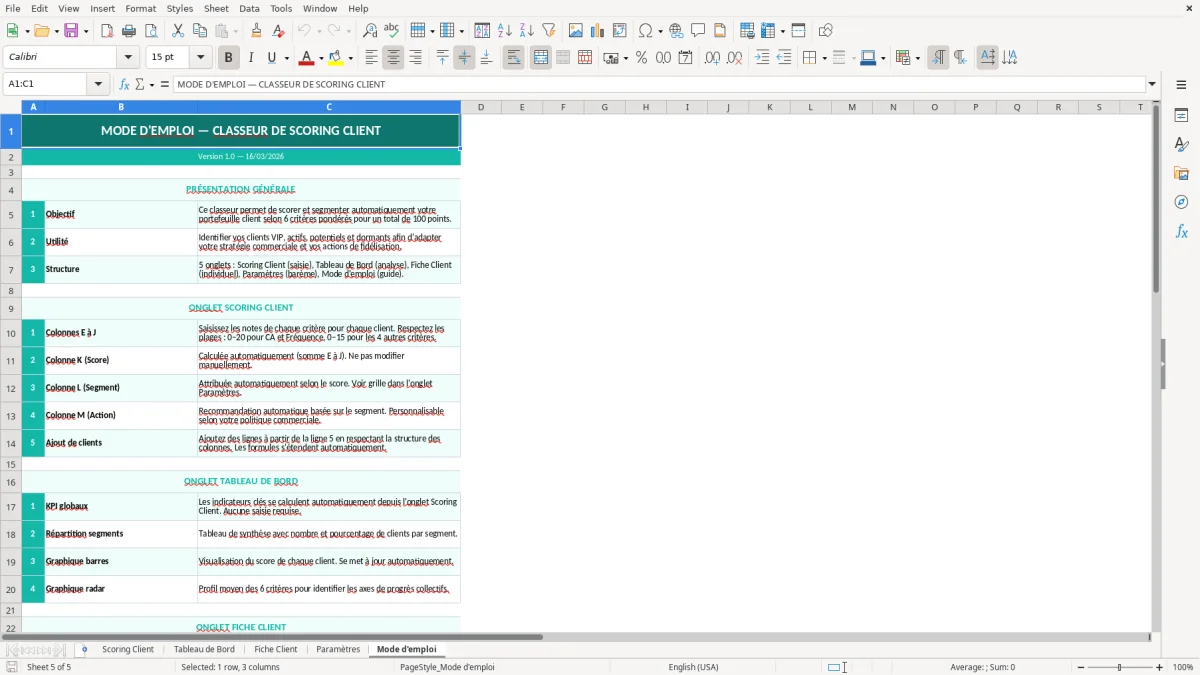Image resolution: width=1200 pixels, height=675 pixels.
Task: Toggle Center Horizontally alignment
Action: coord(393,58)
